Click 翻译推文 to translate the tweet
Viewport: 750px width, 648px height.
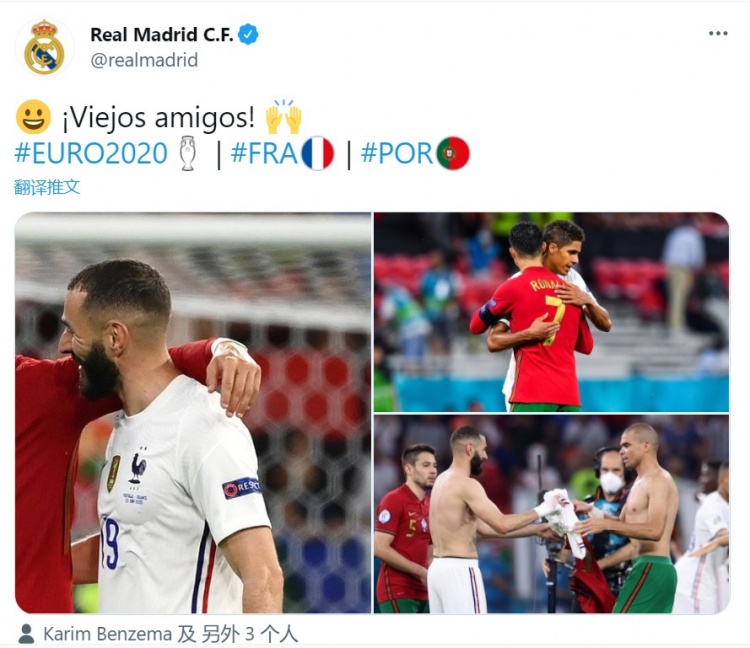pyautogui.click(x=47, y=187)
